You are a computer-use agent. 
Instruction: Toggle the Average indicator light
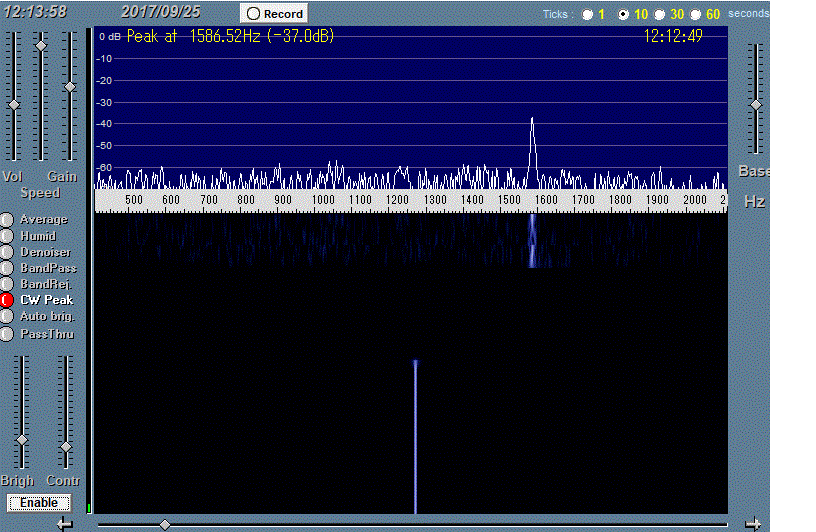(6, 220)
